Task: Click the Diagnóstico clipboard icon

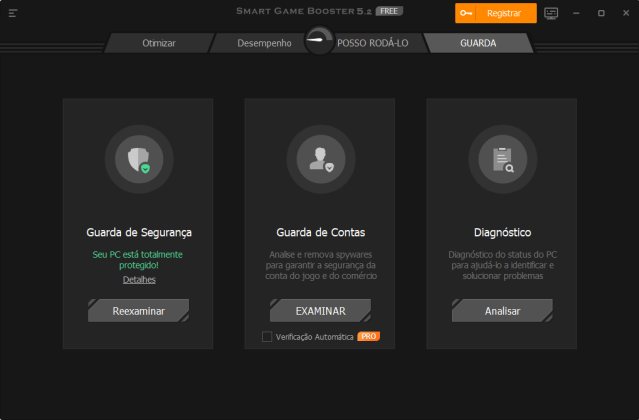Action: 502,159
